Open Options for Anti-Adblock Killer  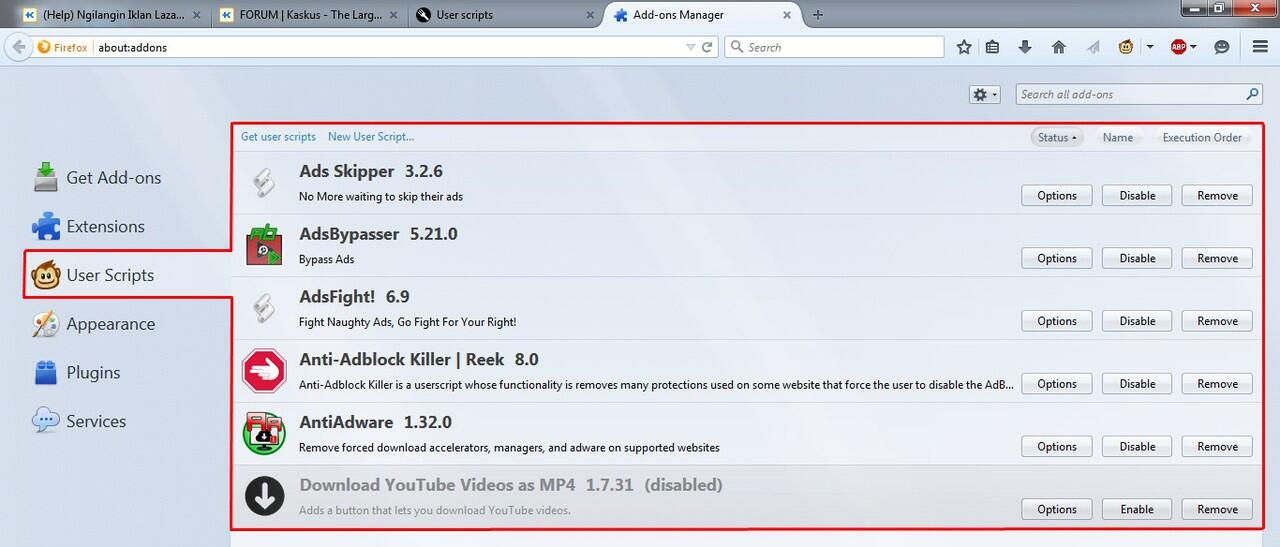[x=1057, y=384]
